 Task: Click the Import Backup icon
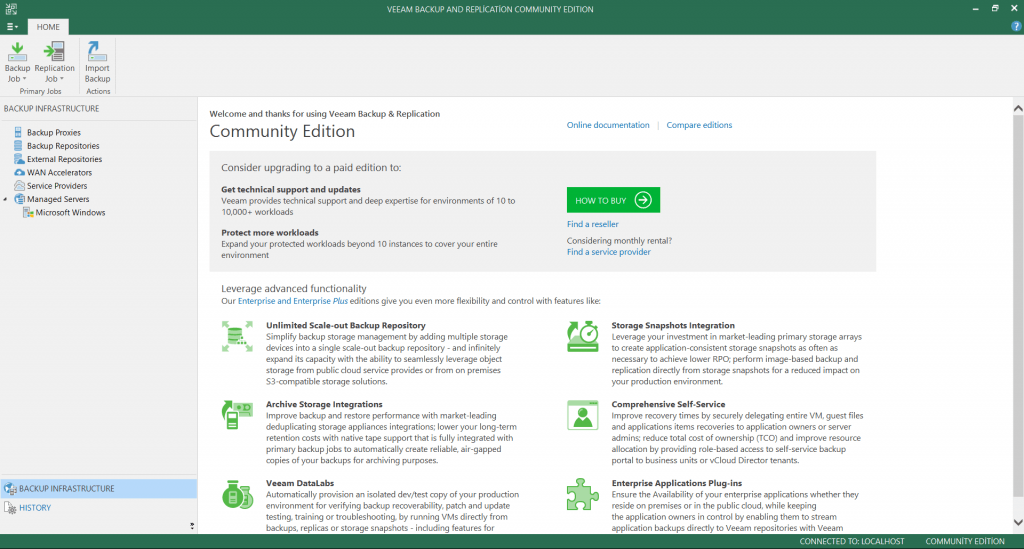pyautogui.click(x=97, y=53)
